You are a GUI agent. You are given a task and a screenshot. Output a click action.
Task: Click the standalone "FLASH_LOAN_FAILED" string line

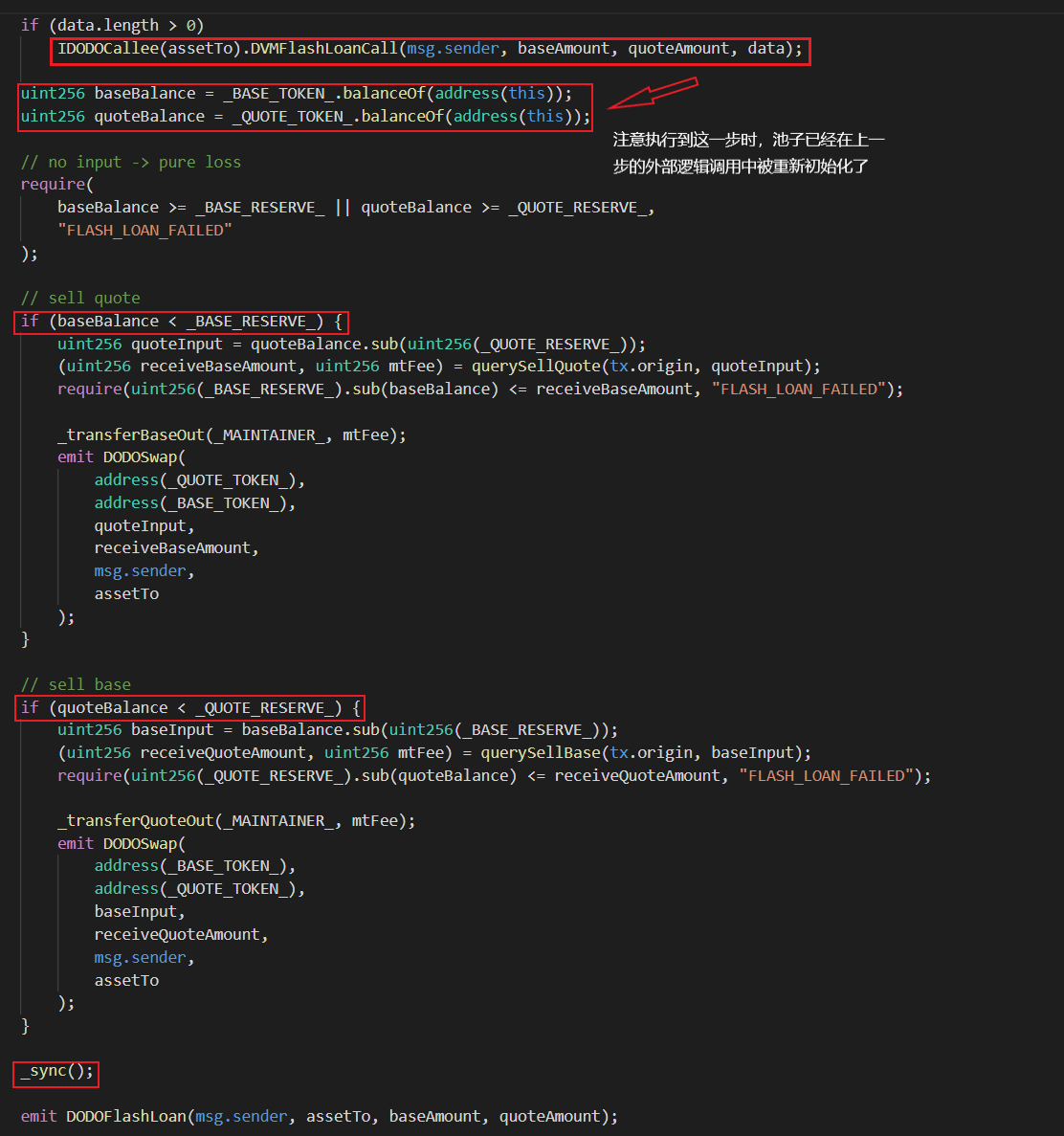(x=144, y=231)
